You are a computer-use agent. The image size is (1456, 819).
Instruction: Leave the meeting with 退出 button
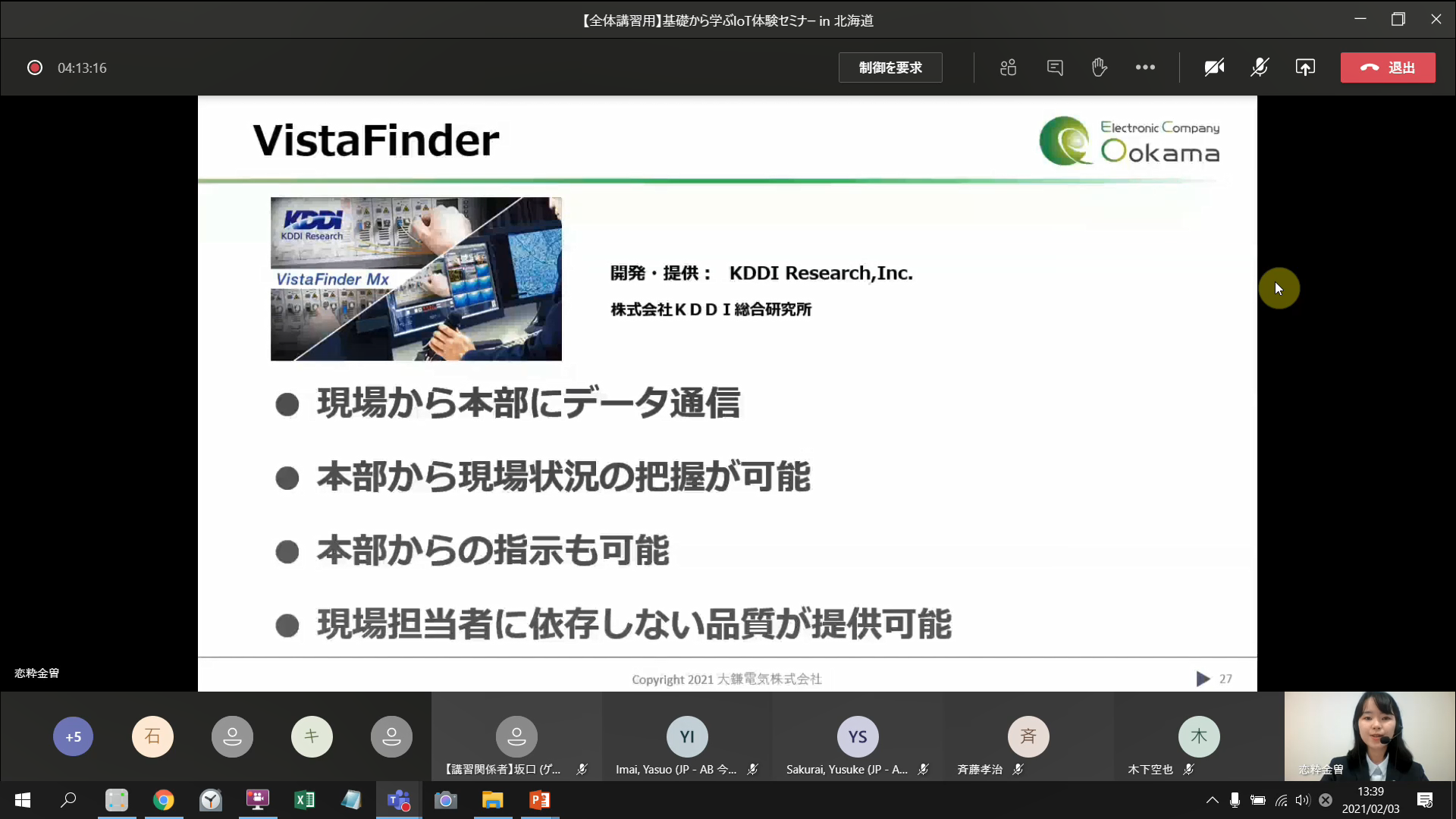pyautogui.click(x=1388, y=67)
